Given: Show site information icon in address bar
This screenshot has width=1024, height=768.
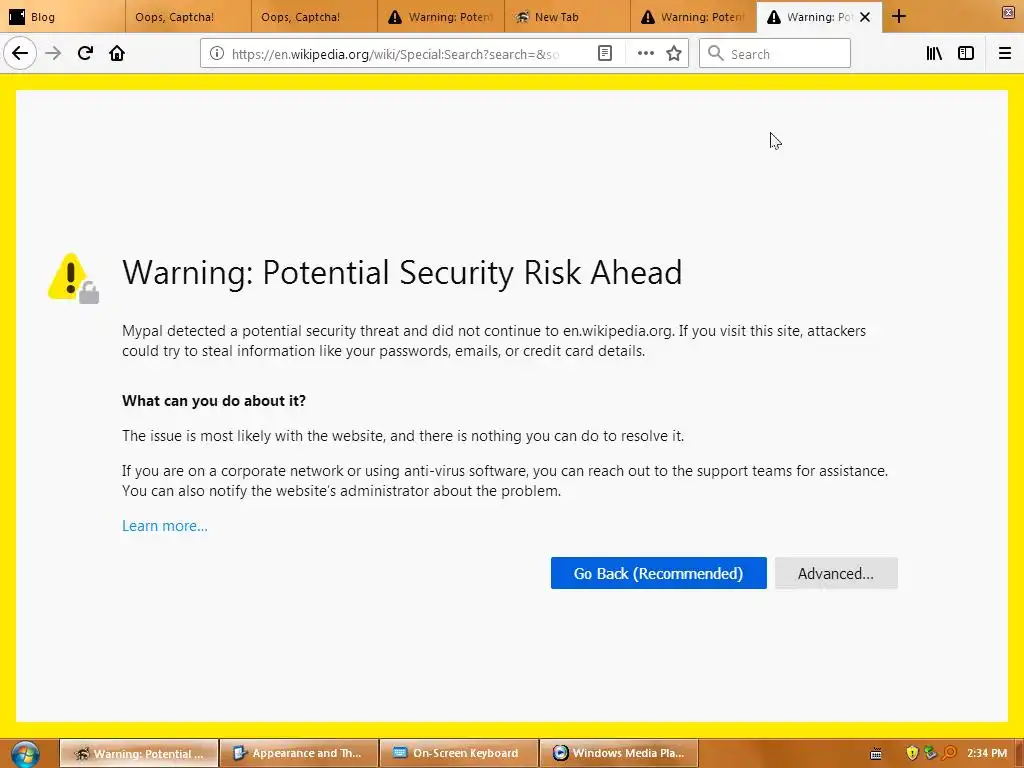Looking at the screenshot, I should coord(217,54).
